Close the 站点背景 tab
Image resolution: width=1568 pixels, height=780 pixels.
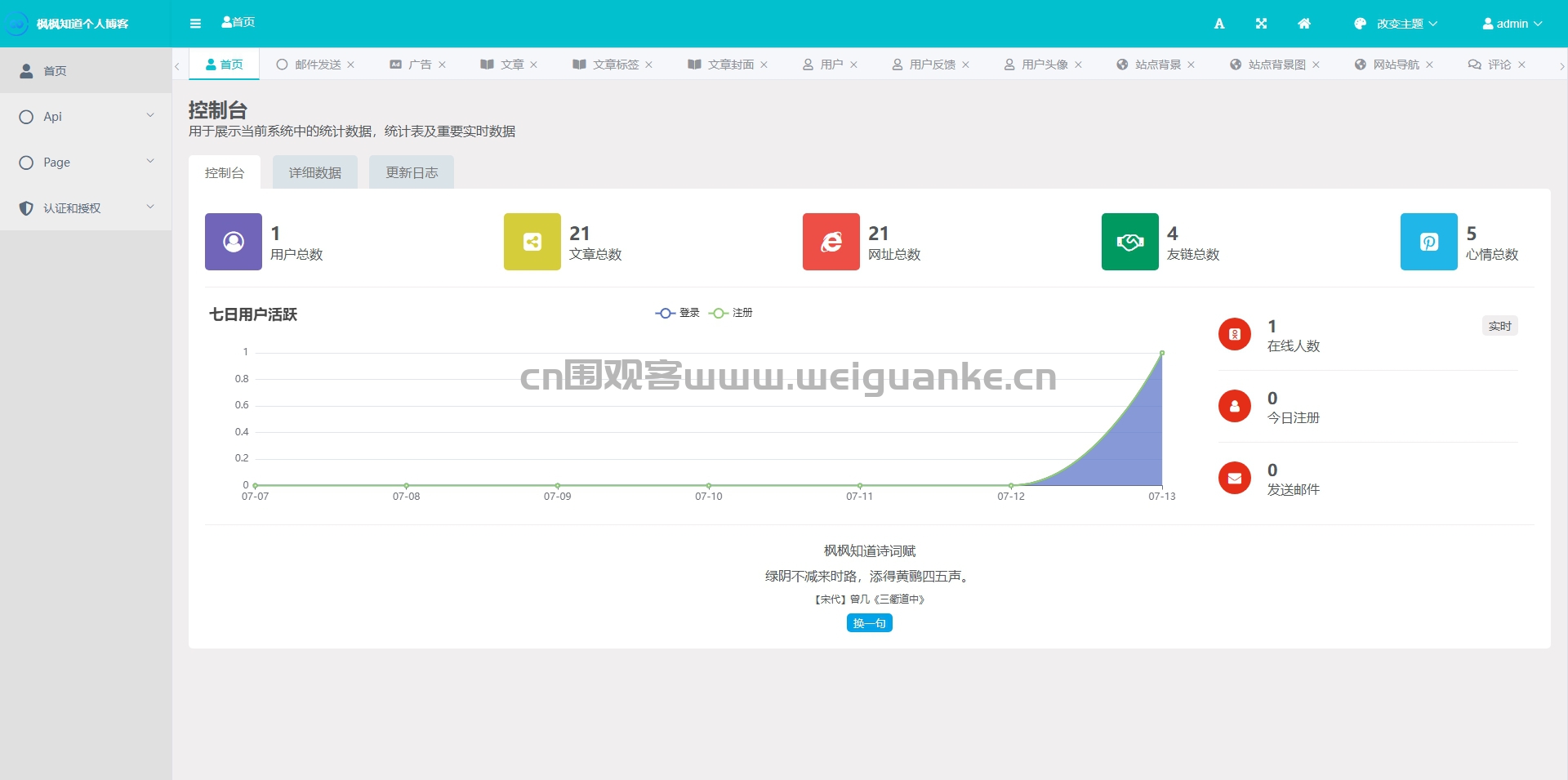[x=1192, y=65]
